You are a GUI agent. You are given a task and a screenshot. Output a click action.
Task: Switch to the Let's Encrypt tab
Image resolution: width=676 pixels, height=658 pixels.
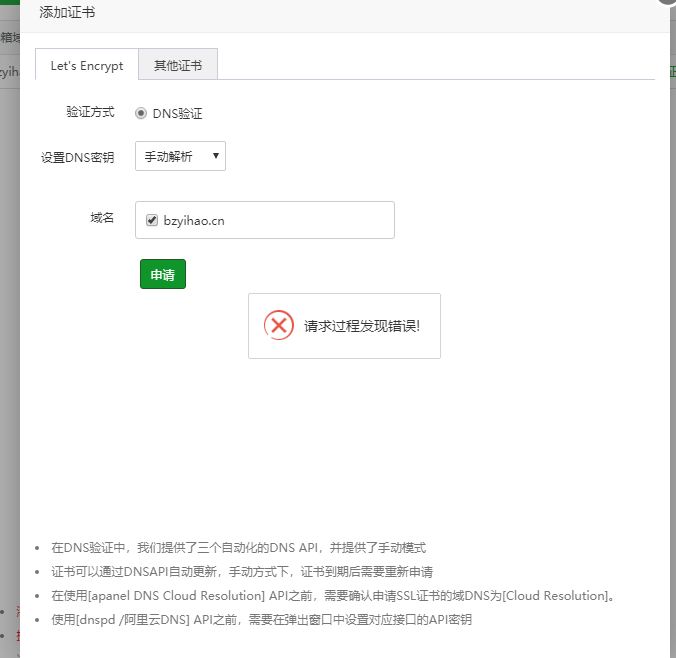click(x=87, y=66)
